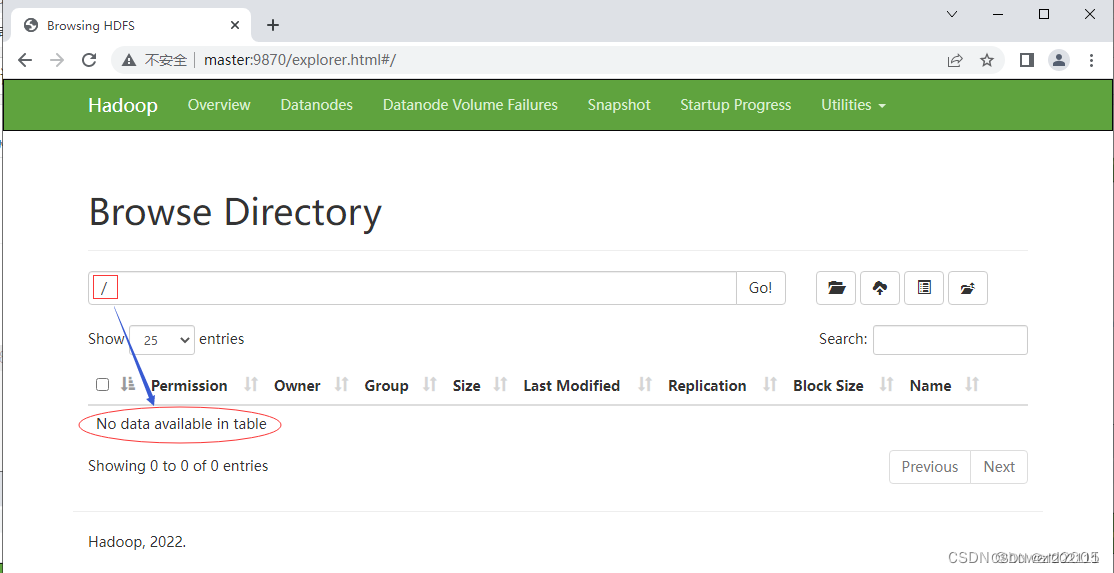Click the cut/list clipboard icon button

(x=924, y=288)
